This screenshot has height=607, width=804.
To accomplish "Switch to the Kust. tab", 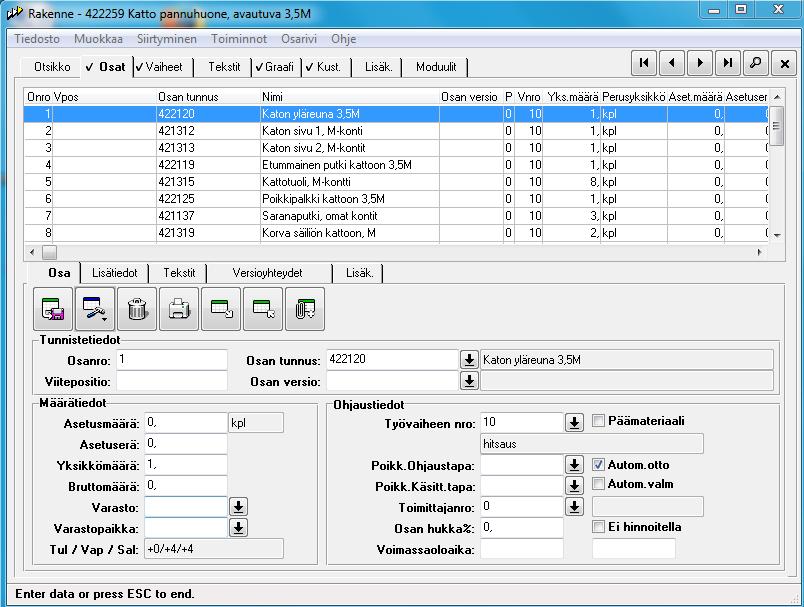I will click(327, 67).
